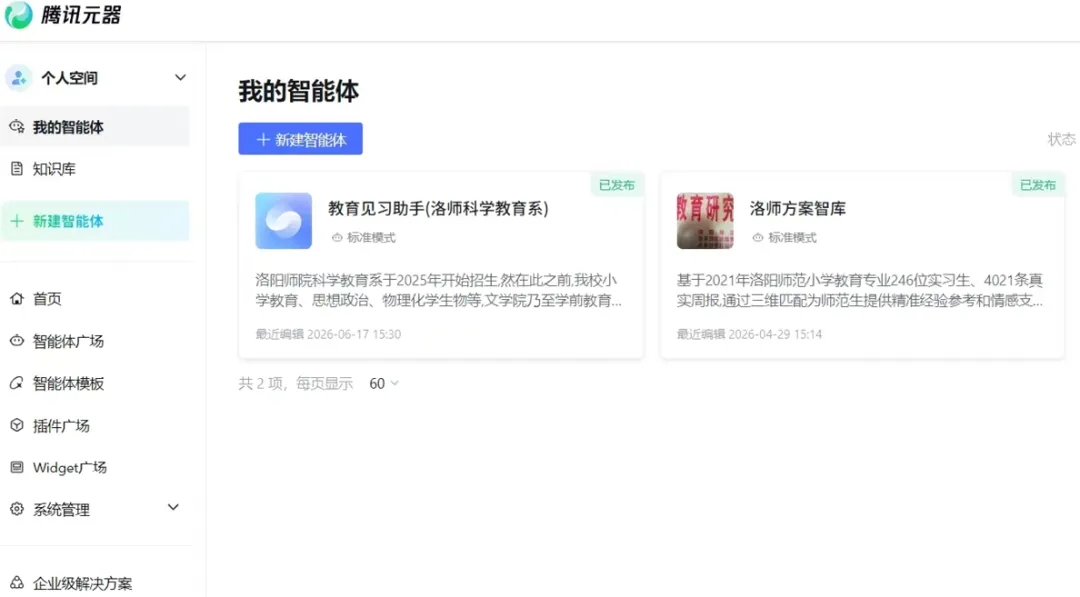Click the 腾讯元器 brand name
Image resolution: width=1080 pixels, height=597 pixels.
click(81, 14)
